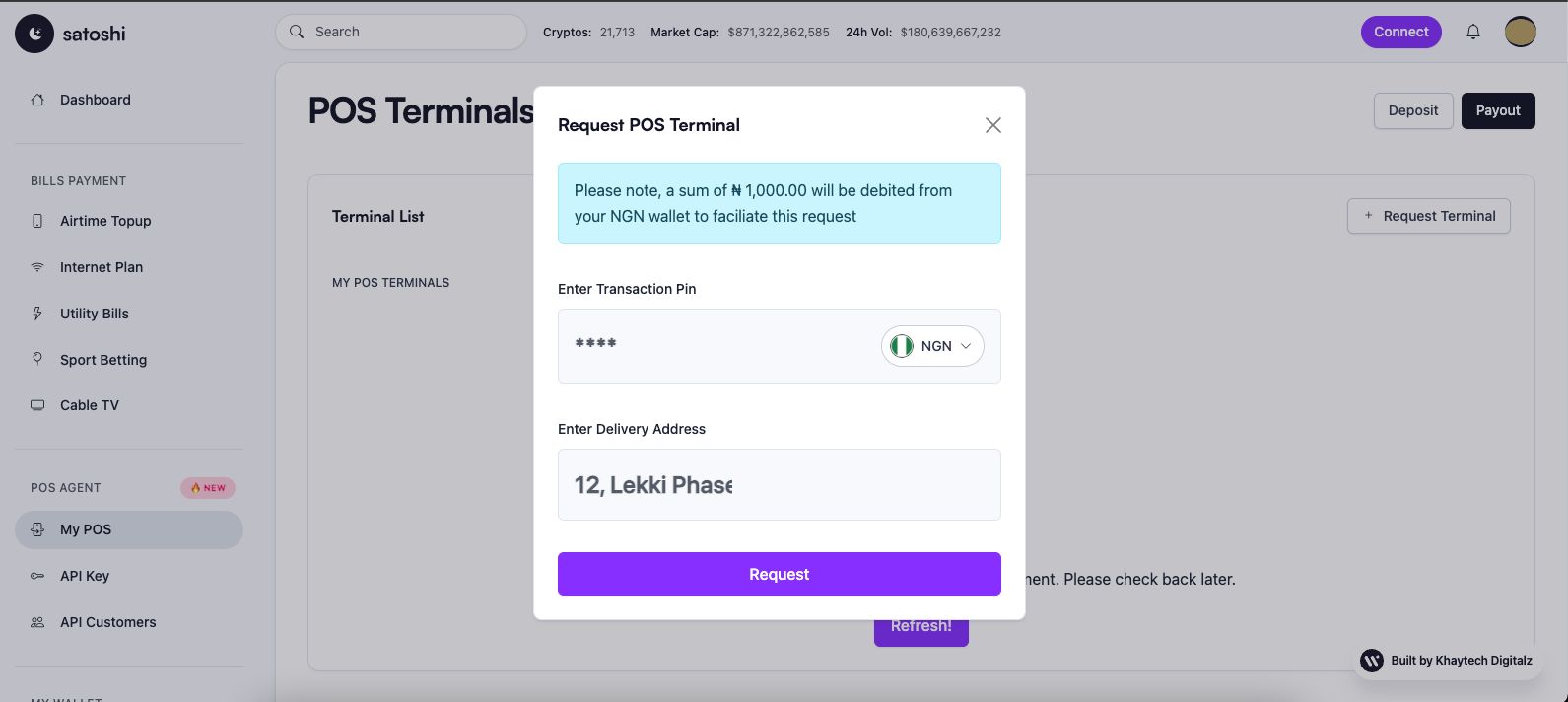Go to API Customers page
Screen dimensions: 1568x702
(x=107, y=622)
